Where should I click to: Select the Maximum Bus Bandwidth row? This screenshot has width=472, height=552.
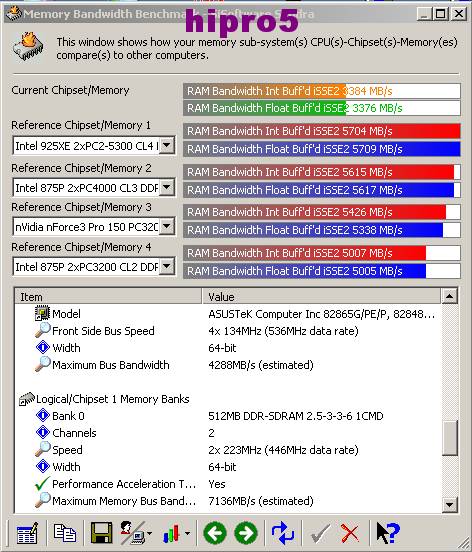pyautogui.click(x=228, y=365)
